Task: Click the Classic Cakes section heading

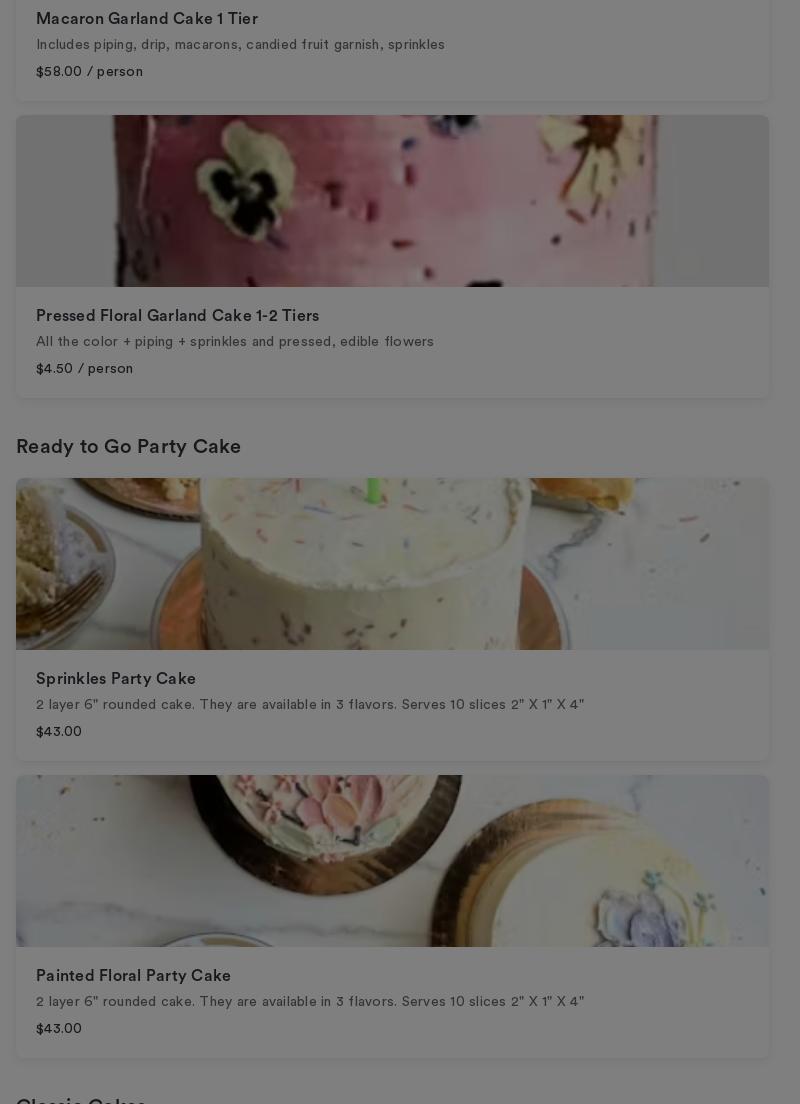Action: coord(80,1100)
